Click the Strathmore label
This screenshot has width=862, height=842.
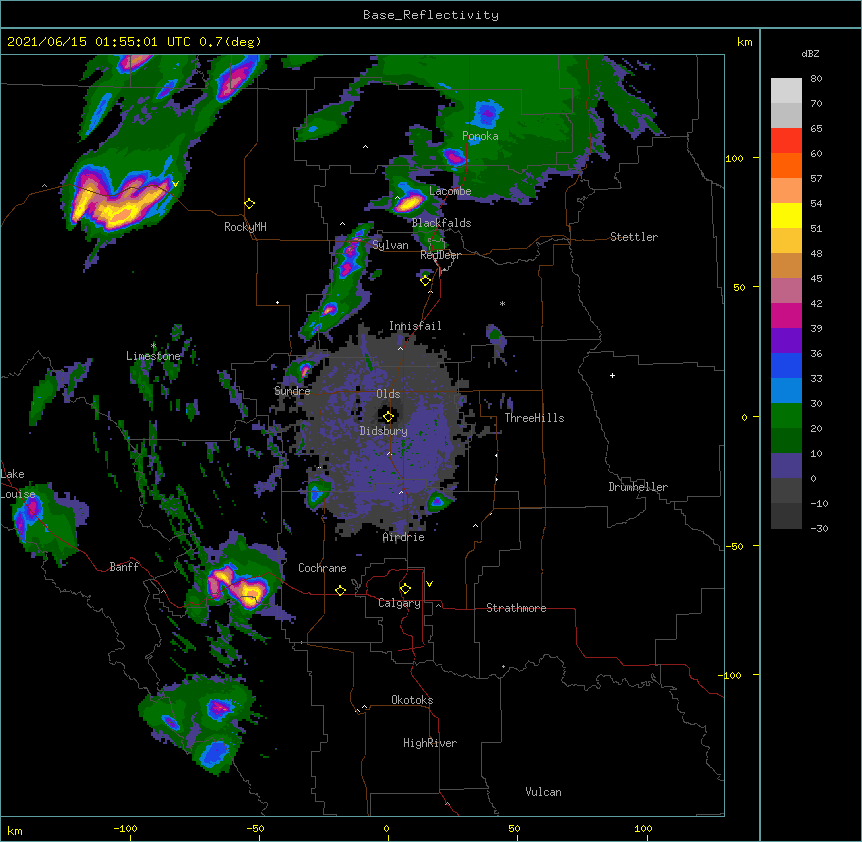click(516, 608)
